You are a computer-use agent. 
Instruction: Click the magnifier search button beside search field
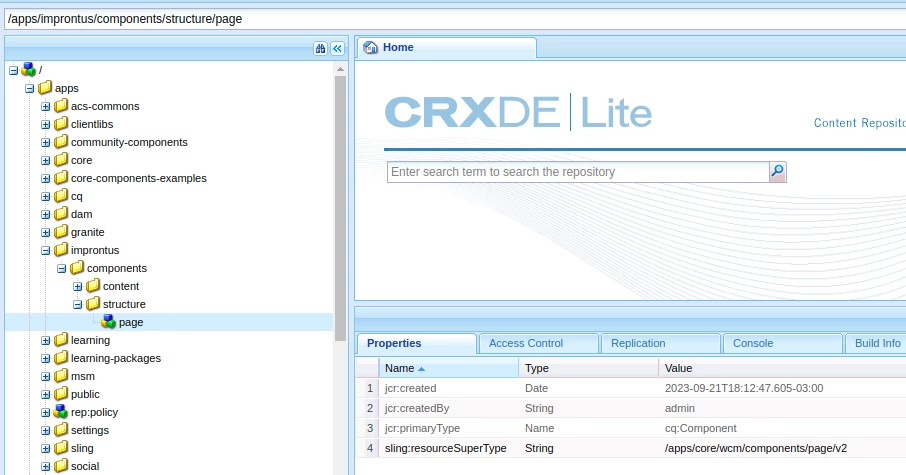[778, 172]
